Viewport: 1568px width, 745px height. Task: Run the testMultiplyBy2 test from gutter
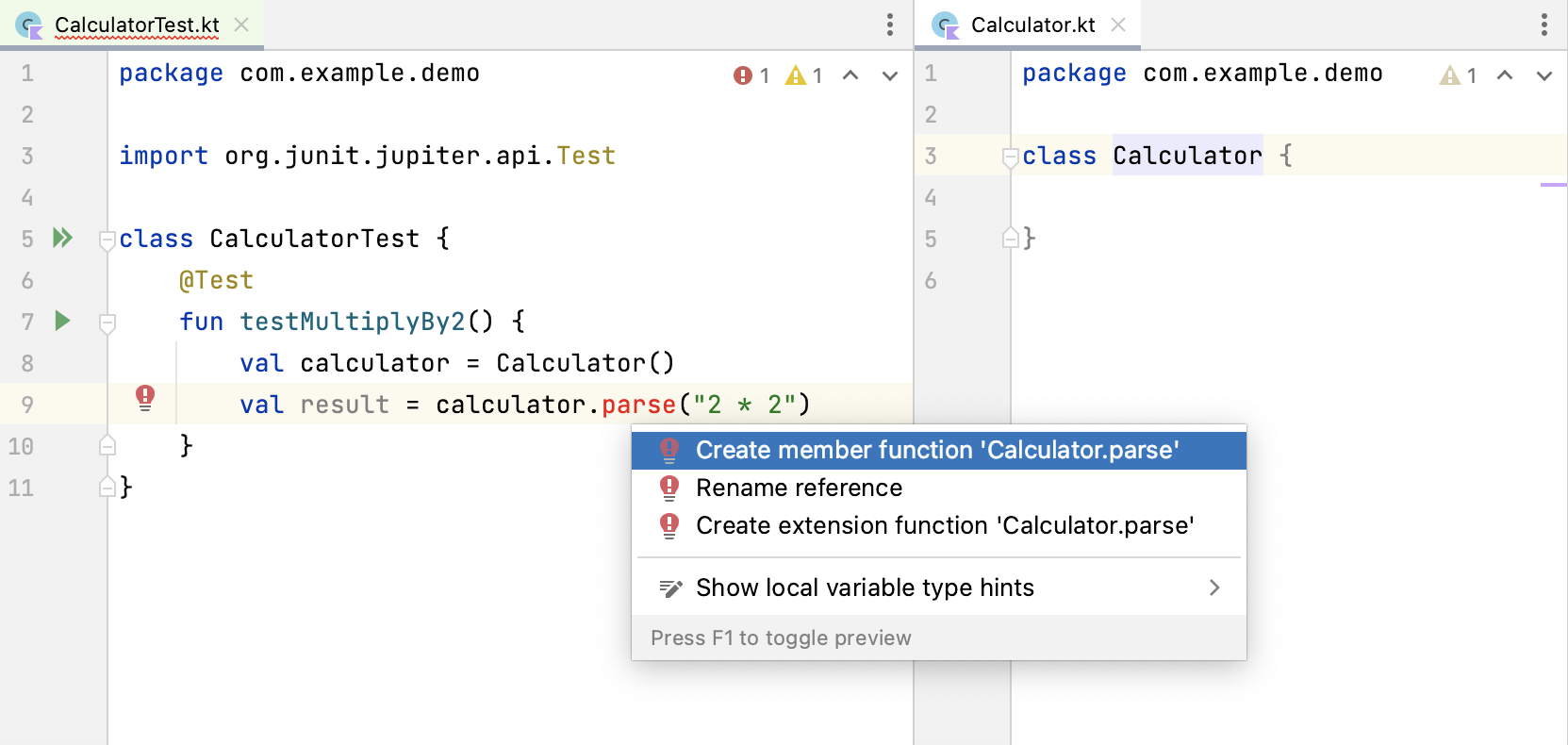tap(62, 321)
